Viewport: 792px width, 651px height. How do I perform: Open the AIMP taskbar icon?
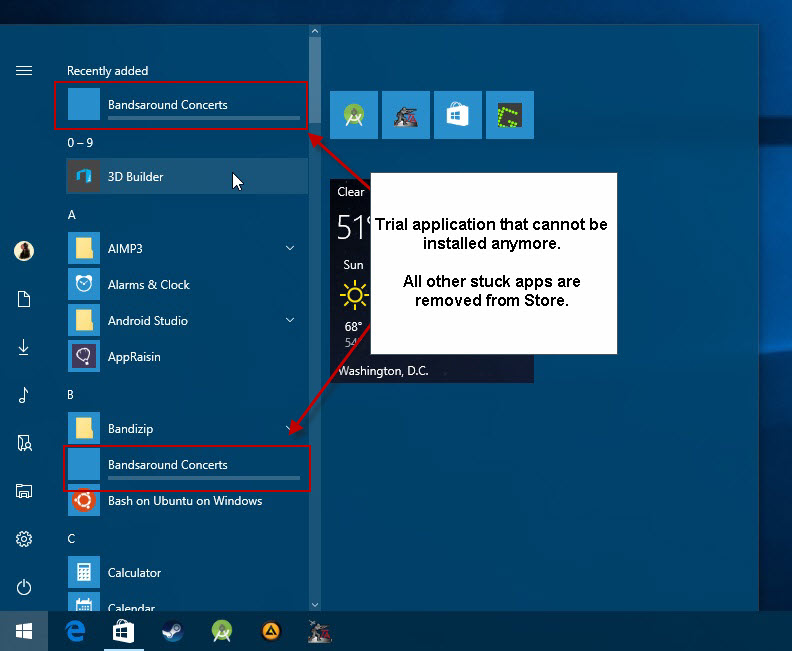[x=271, y=631]
